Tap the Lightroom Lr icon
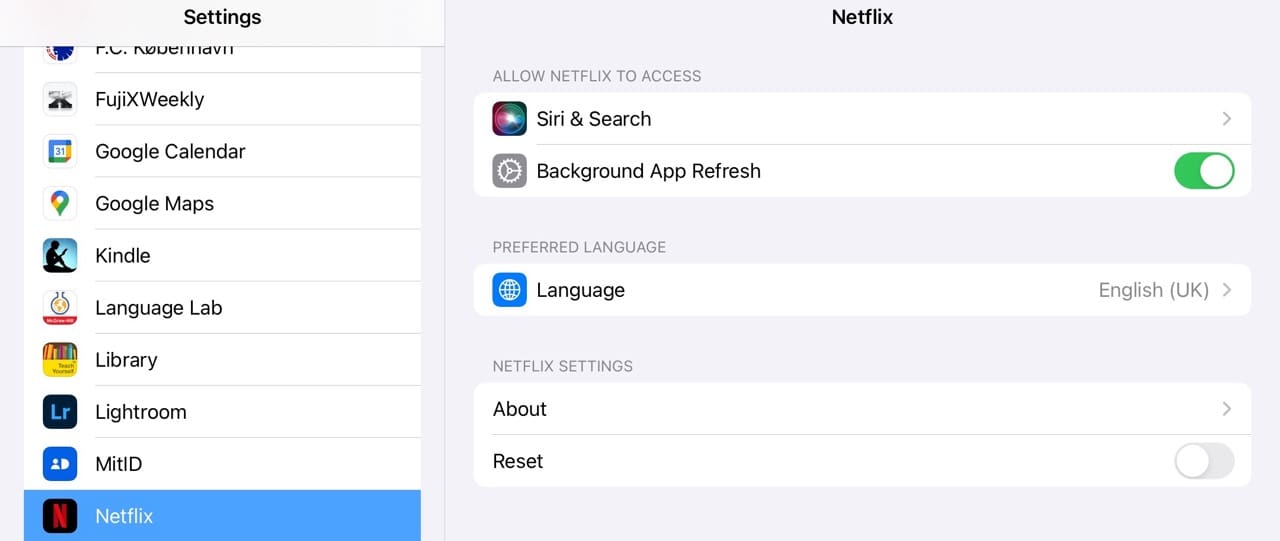This screenshot has width=1280, height=541. pos(60,411)
